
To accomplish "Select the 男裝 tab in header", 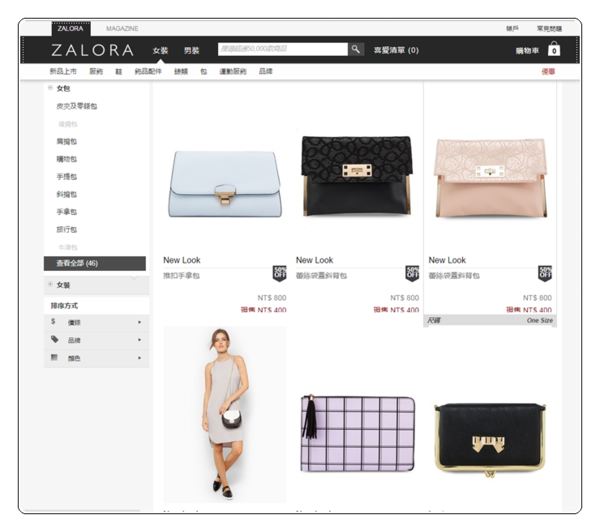I will point(191,51).
